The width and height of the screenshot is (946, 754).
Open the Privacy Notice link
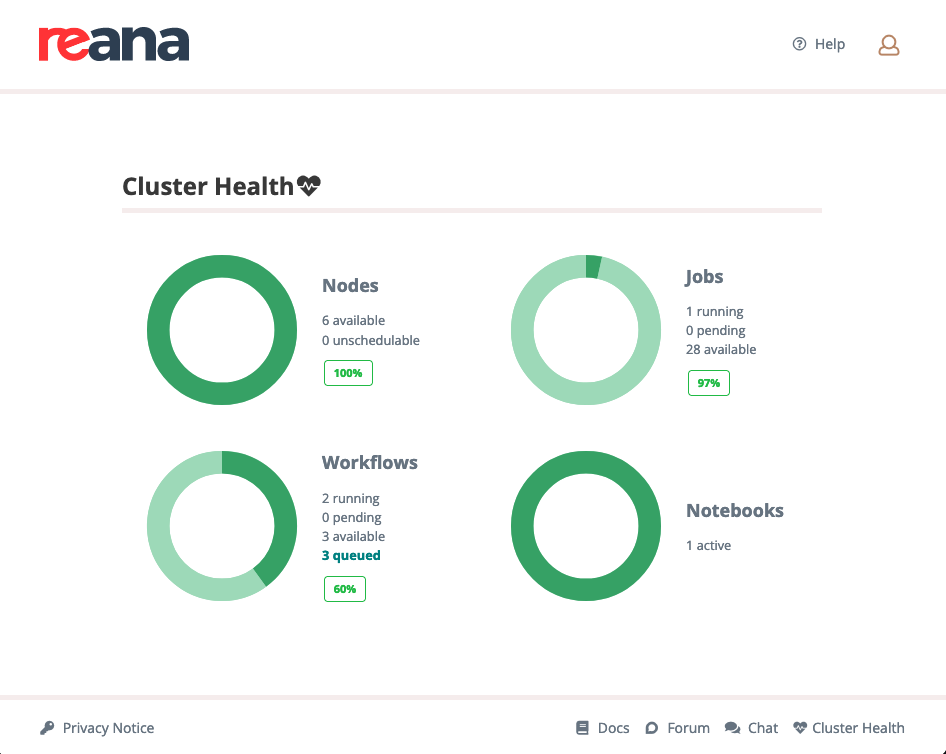click(x=107, y=727)
